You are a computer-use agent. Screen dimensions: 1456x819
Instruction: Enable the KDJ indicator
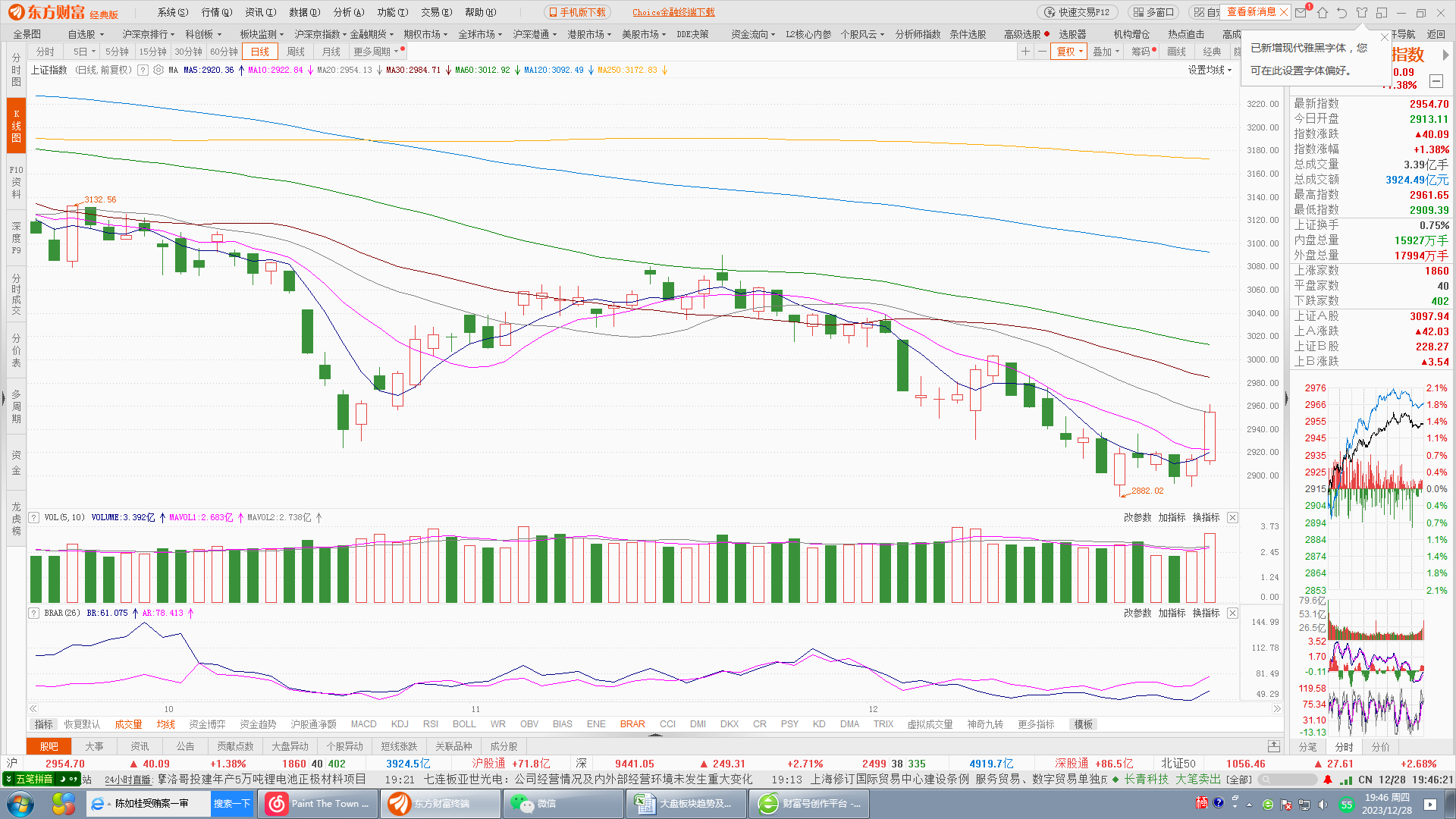tap(400, 724)
